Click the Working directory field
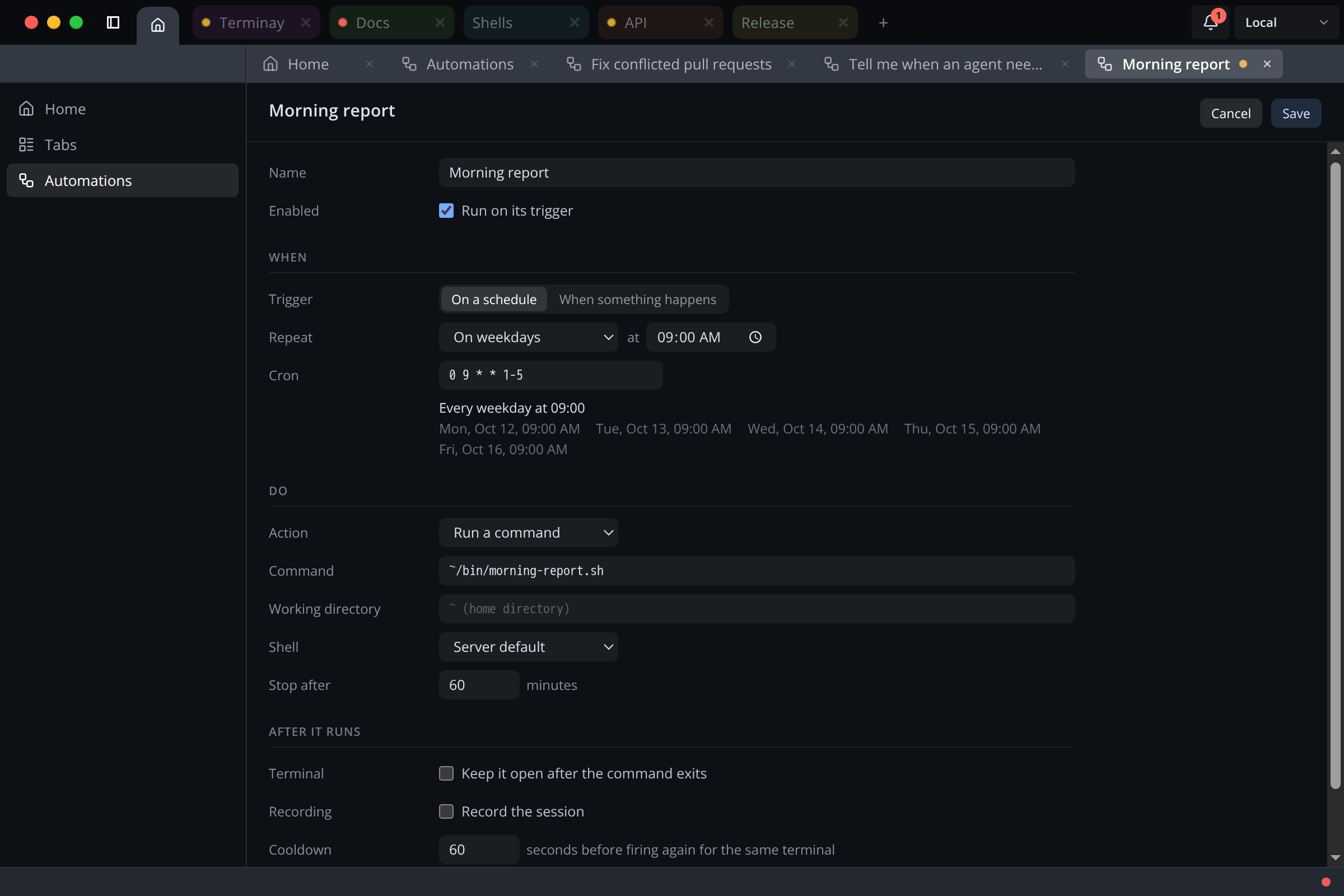1344x896 pixels. 757,609
